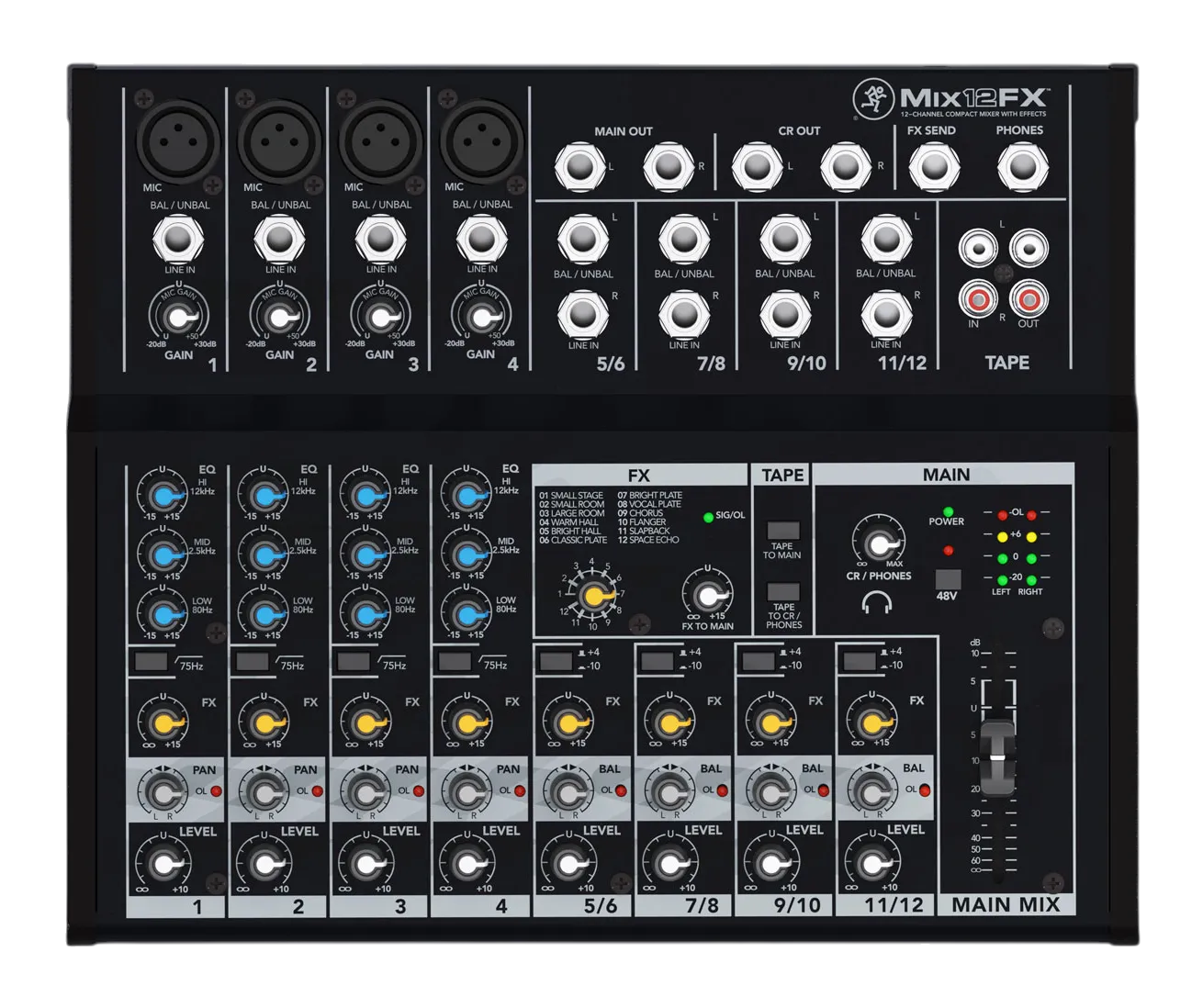This screenshot has height=1008, width=1203.
Task: Toggle channel 1 75Hz low-cut switch
Action: (x=151, y=661)
